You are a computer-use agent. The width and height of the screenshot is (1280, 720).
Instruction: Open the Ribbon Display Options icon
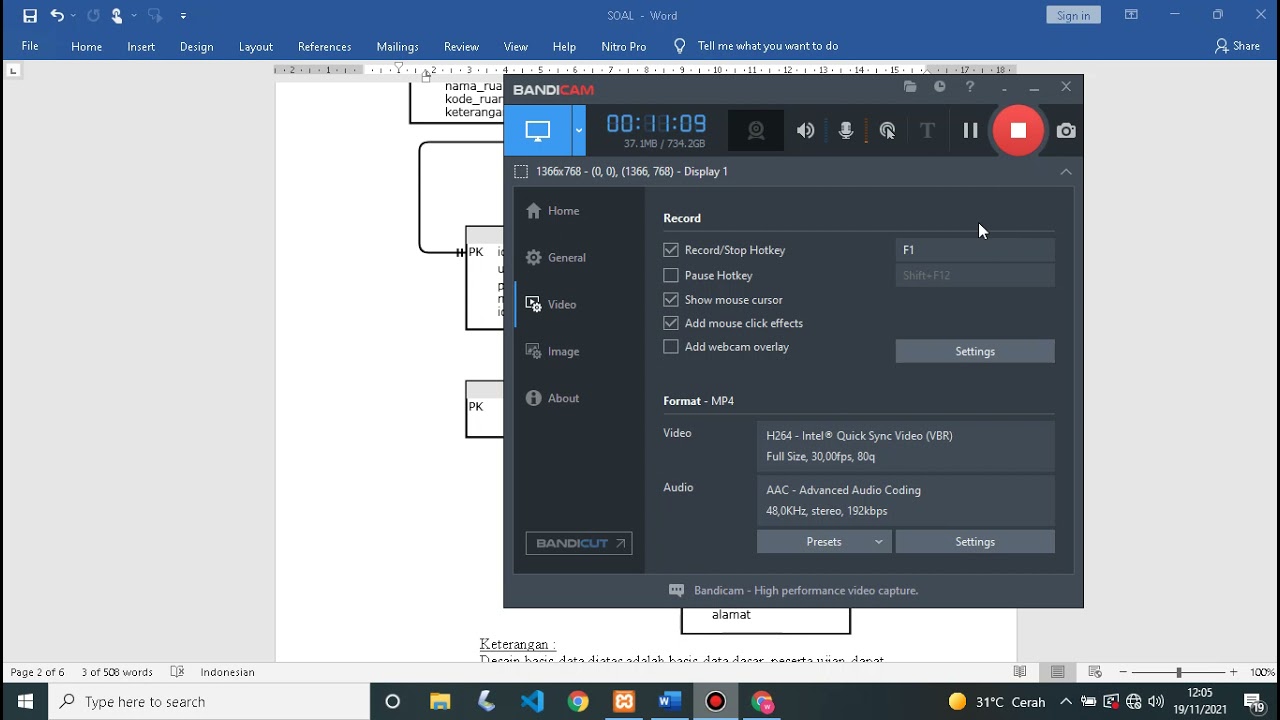pyautogui.click(x=1131, y=15)
